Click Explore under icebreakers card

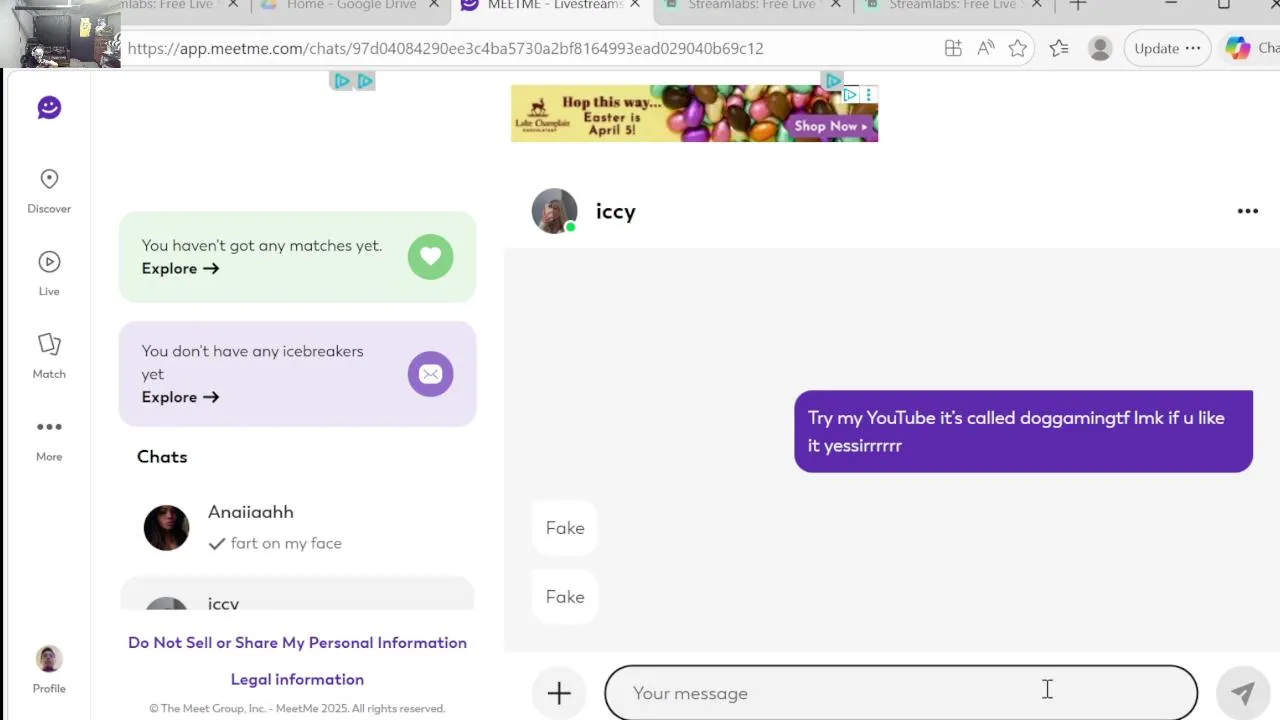(x=180, y=397)
